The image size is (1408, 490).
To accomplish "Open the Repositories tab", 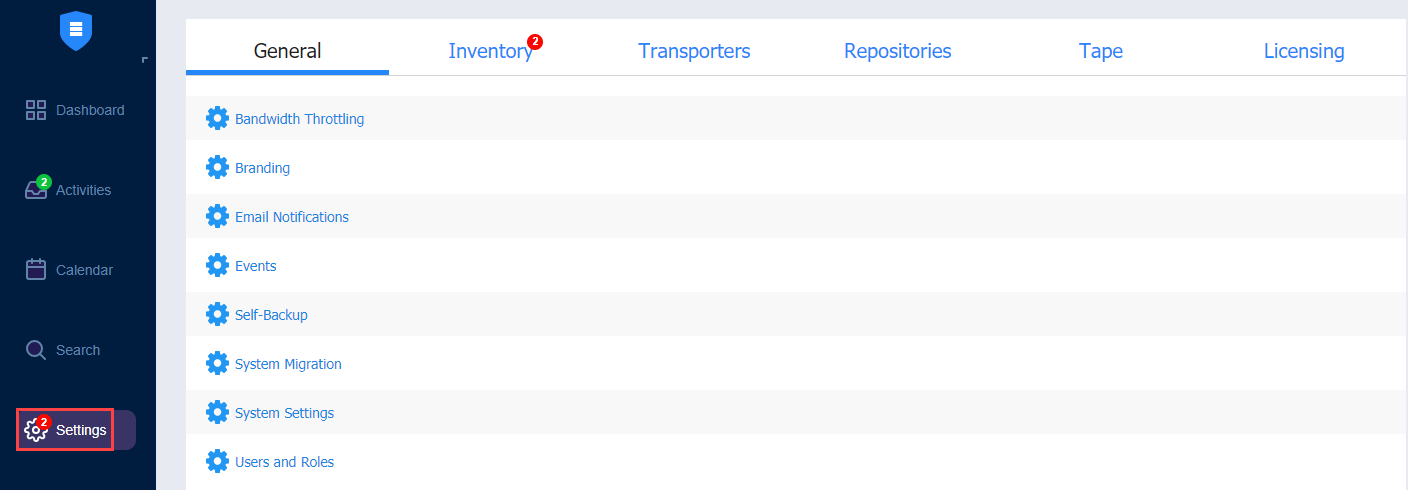I will click(x=898, y=51).
